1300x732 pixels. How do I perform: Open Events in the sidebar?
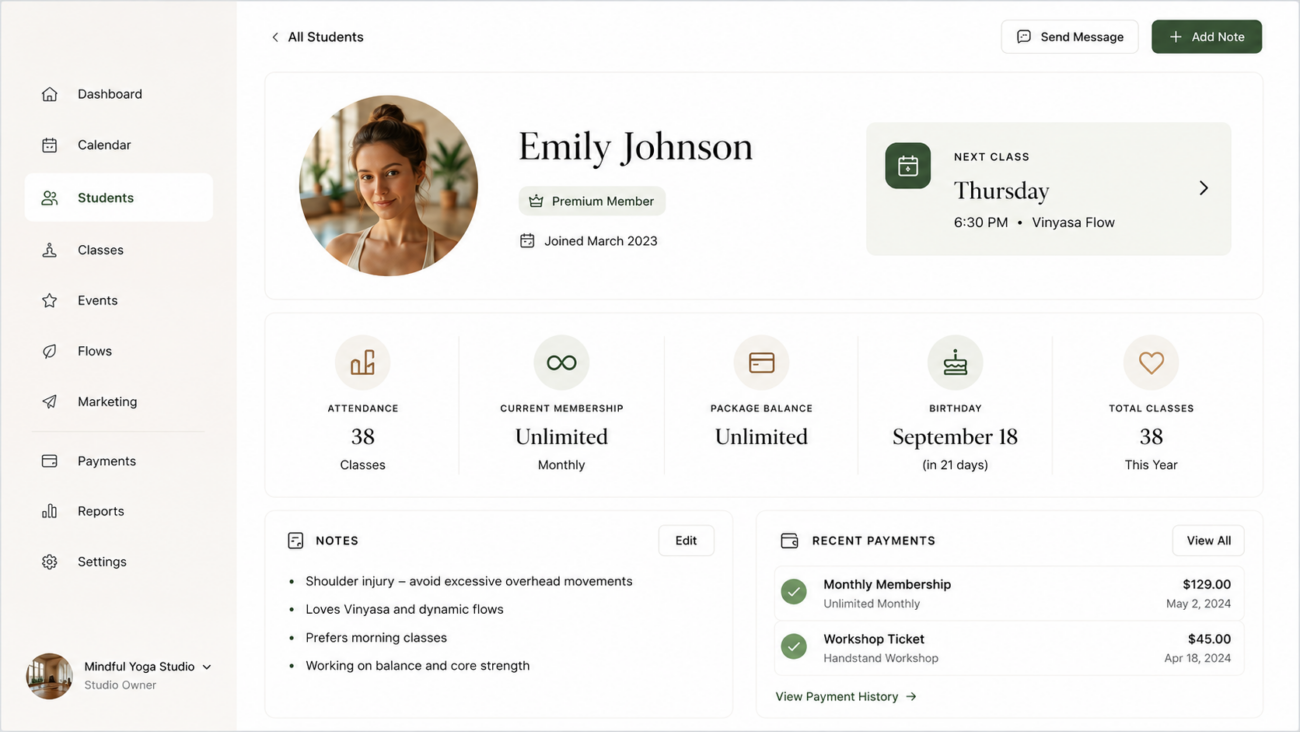coord(119,300)
